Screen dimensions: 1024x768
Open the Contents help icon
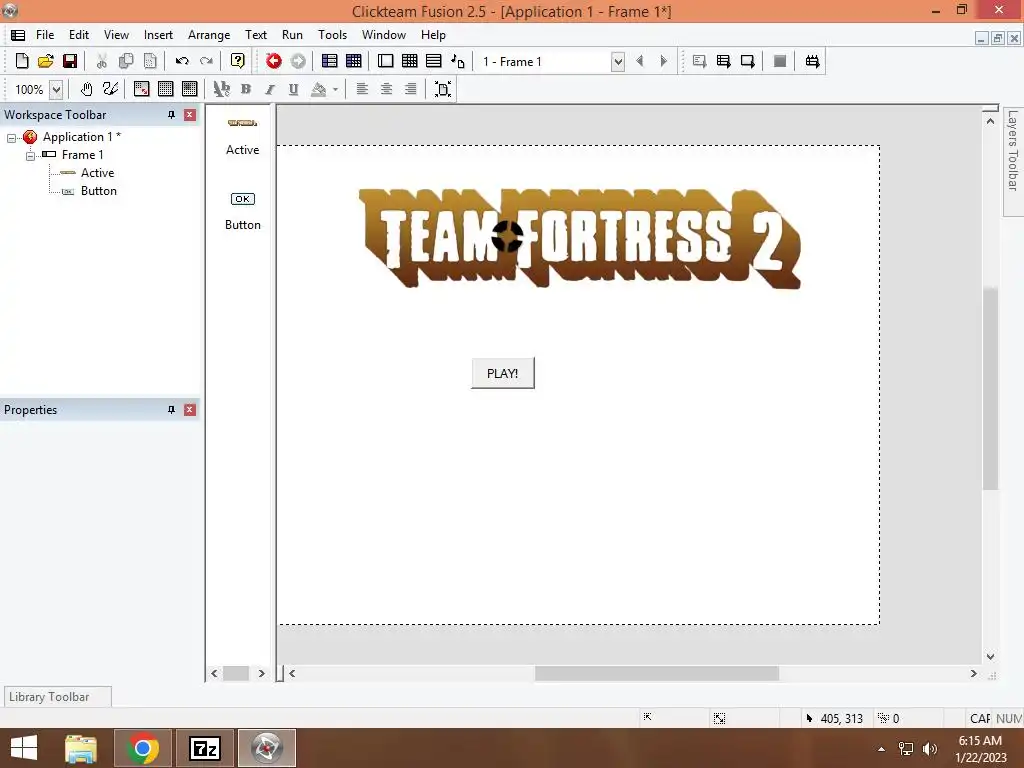tap(238, 61)
